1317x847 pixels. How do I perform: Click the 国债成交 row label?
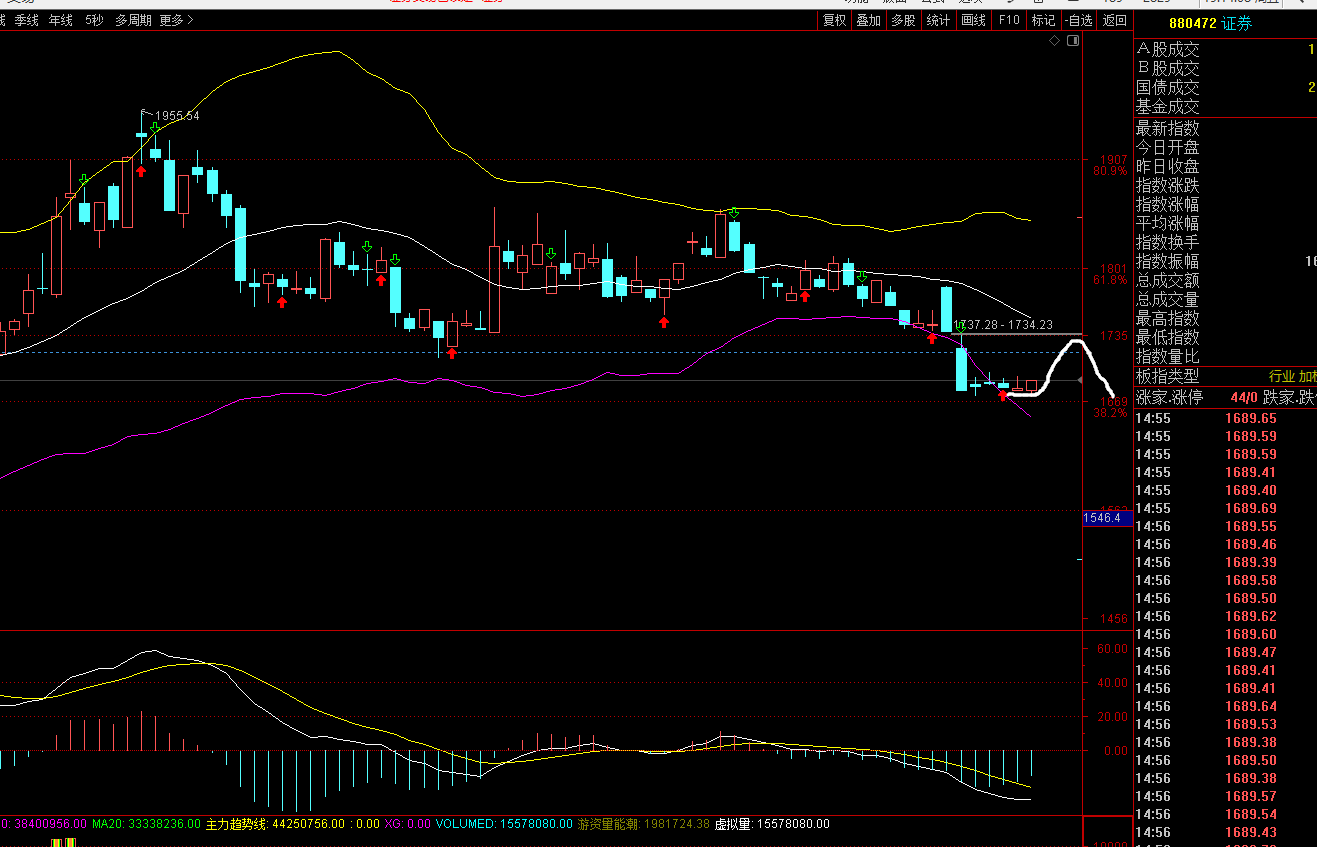[1167, 87]
